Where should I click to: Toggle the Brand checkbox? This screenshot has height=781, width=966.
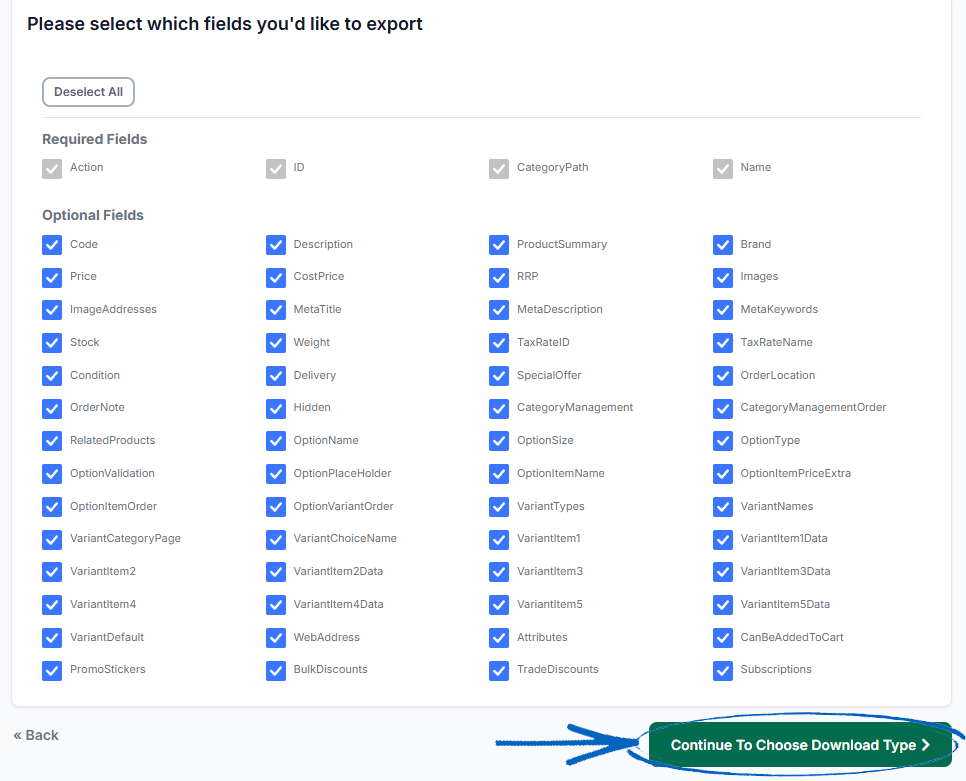coord(723,245)
